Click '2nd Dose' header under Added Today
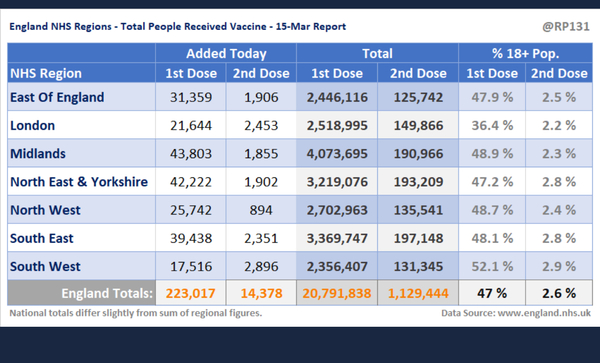The width and height of the screenshot is (600, 363). (261, 73)
